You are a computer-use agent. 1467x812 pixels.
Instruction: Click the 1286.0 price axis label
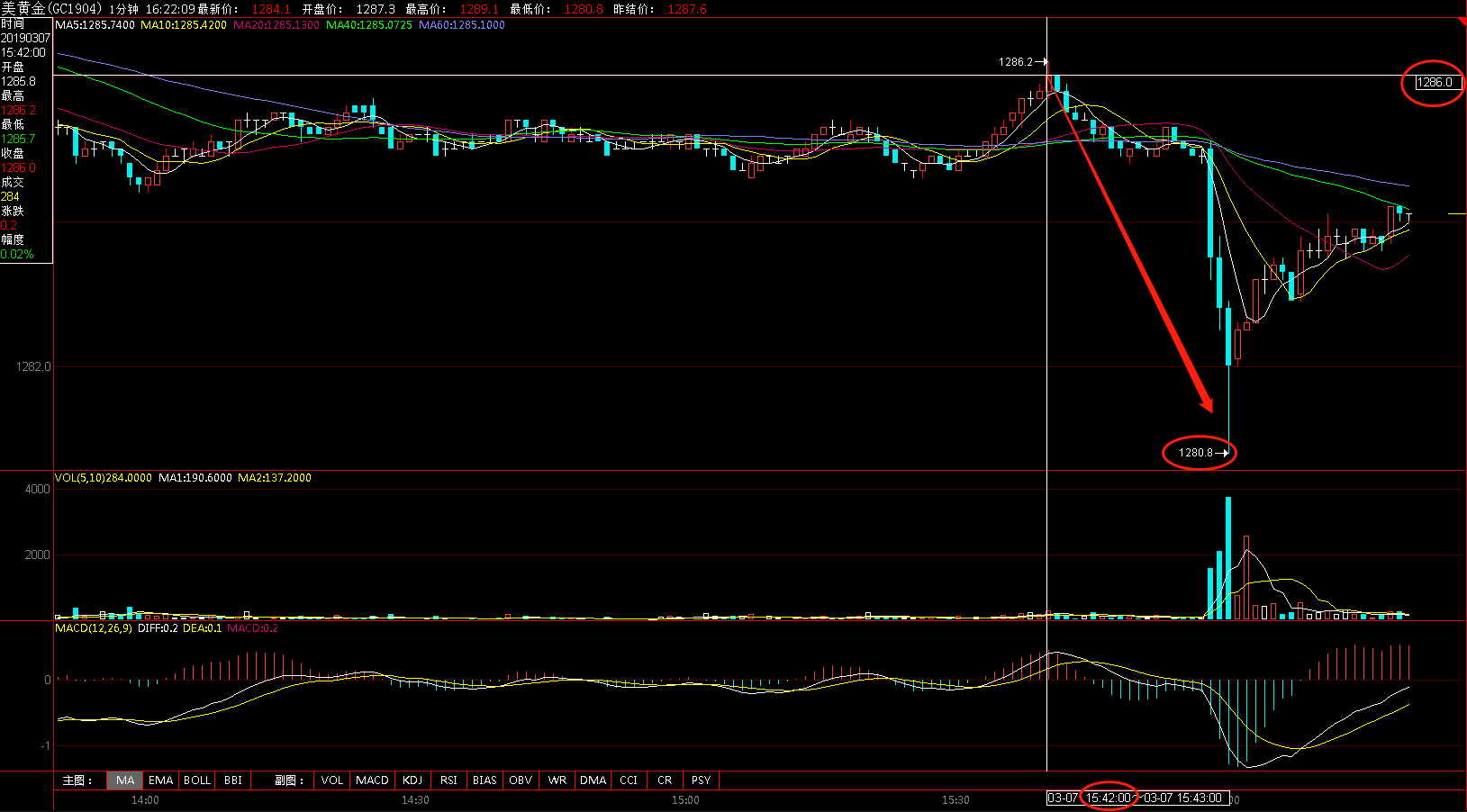[x=1434, y=83]
